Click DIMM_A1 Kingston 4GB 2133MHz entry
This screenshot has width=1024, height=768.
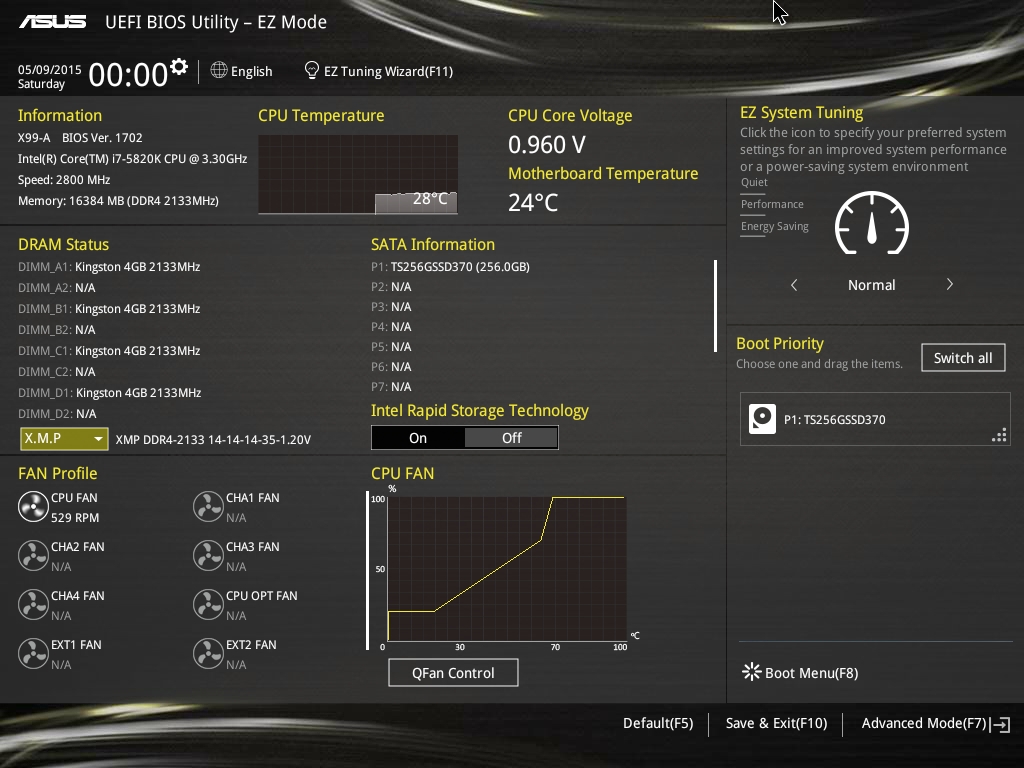coord(109,266)
